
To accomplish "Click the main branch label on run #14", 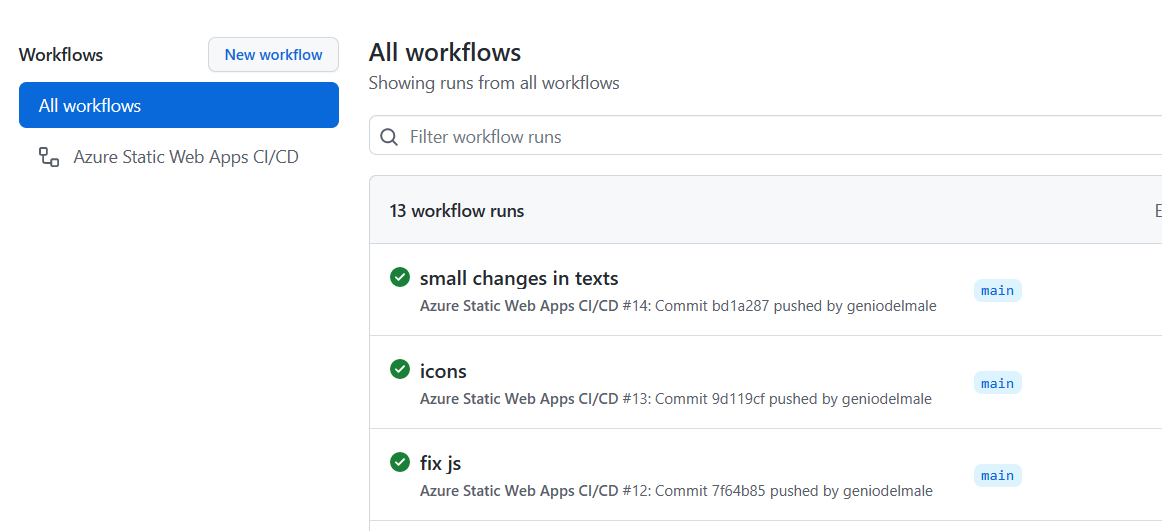I will pyautogui.click(x=997, y=290).
